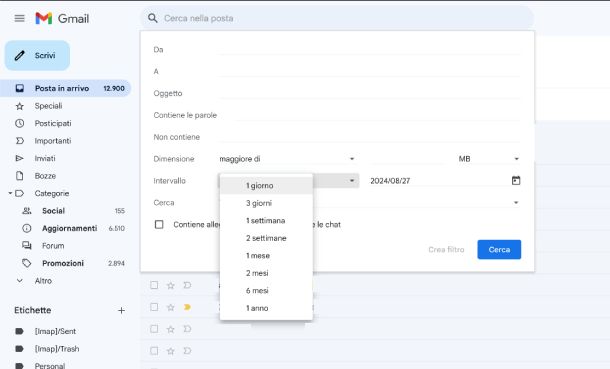Star the first visible email row
The width and height of the screenshot is (610, 369).
pyautogui.click(x=170, y=285)
